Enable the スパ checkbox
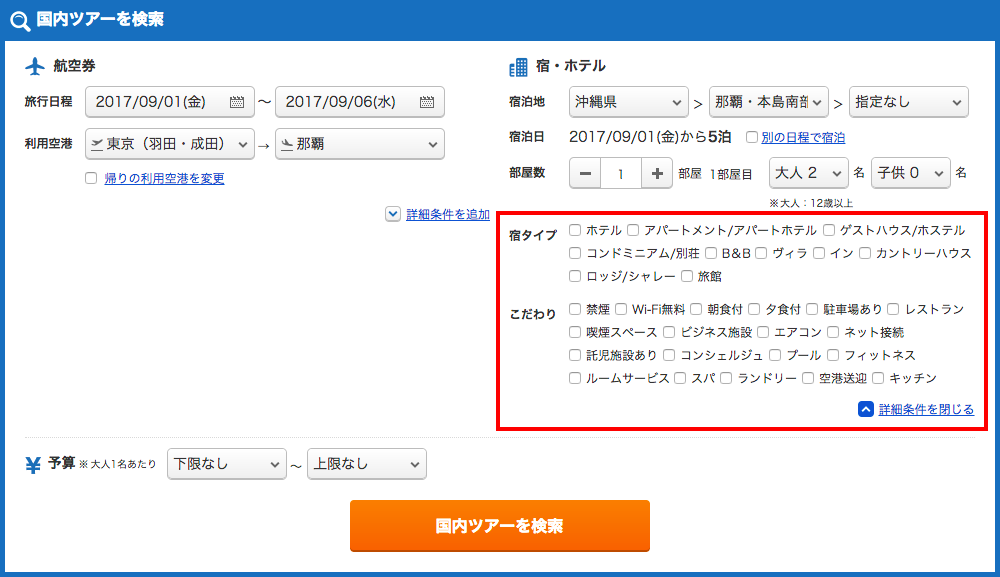The image size is (1000, 577). tap(680, 378)
